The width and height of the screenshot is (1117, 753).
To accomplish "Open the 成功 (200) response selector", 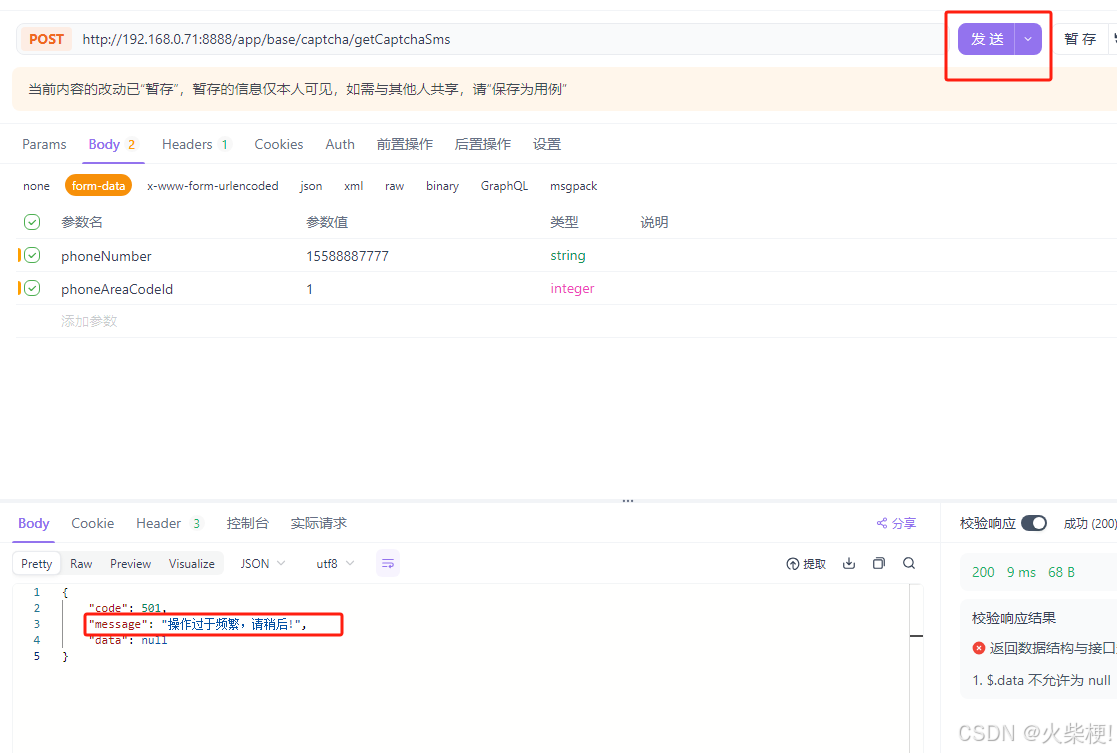I will [x=1089, y=524].
